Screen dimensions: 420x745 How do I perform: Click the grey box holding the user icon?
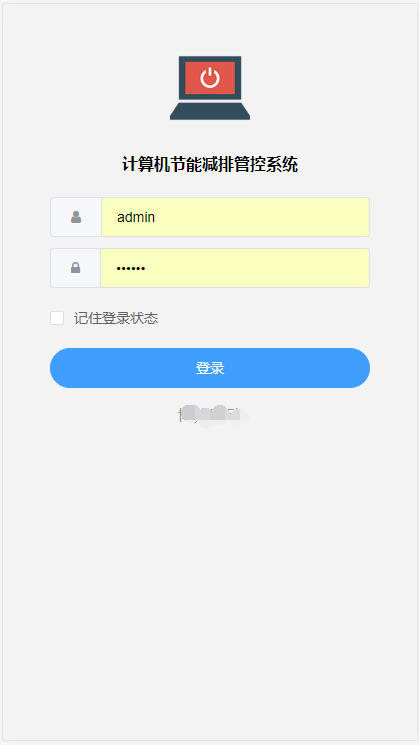pyautogui.click(x=76, y=217)
